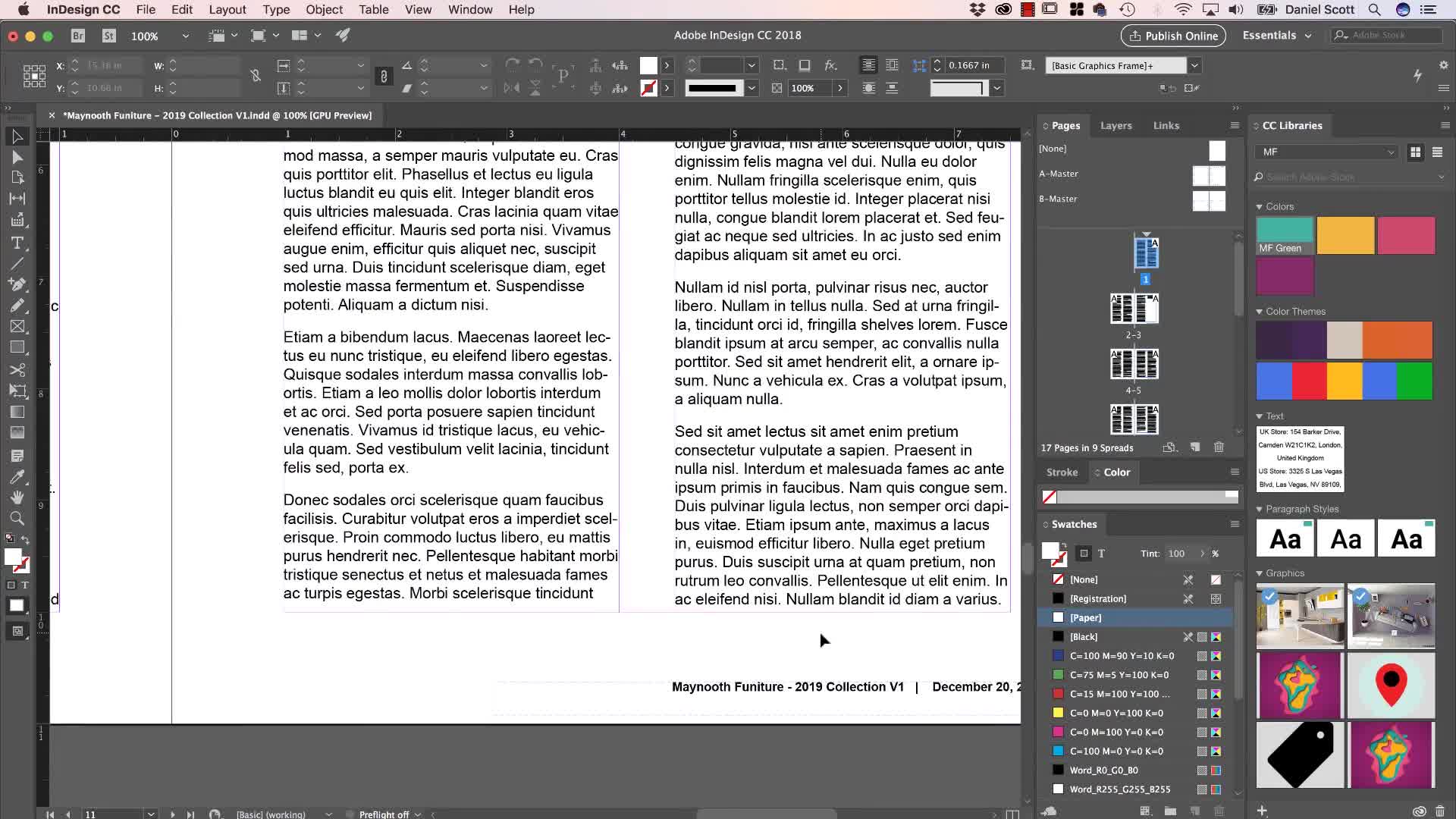The width and height of the screenshot is (1456, 819).
Task: Open the zoom level 100% dropdown
Action: 184,36
